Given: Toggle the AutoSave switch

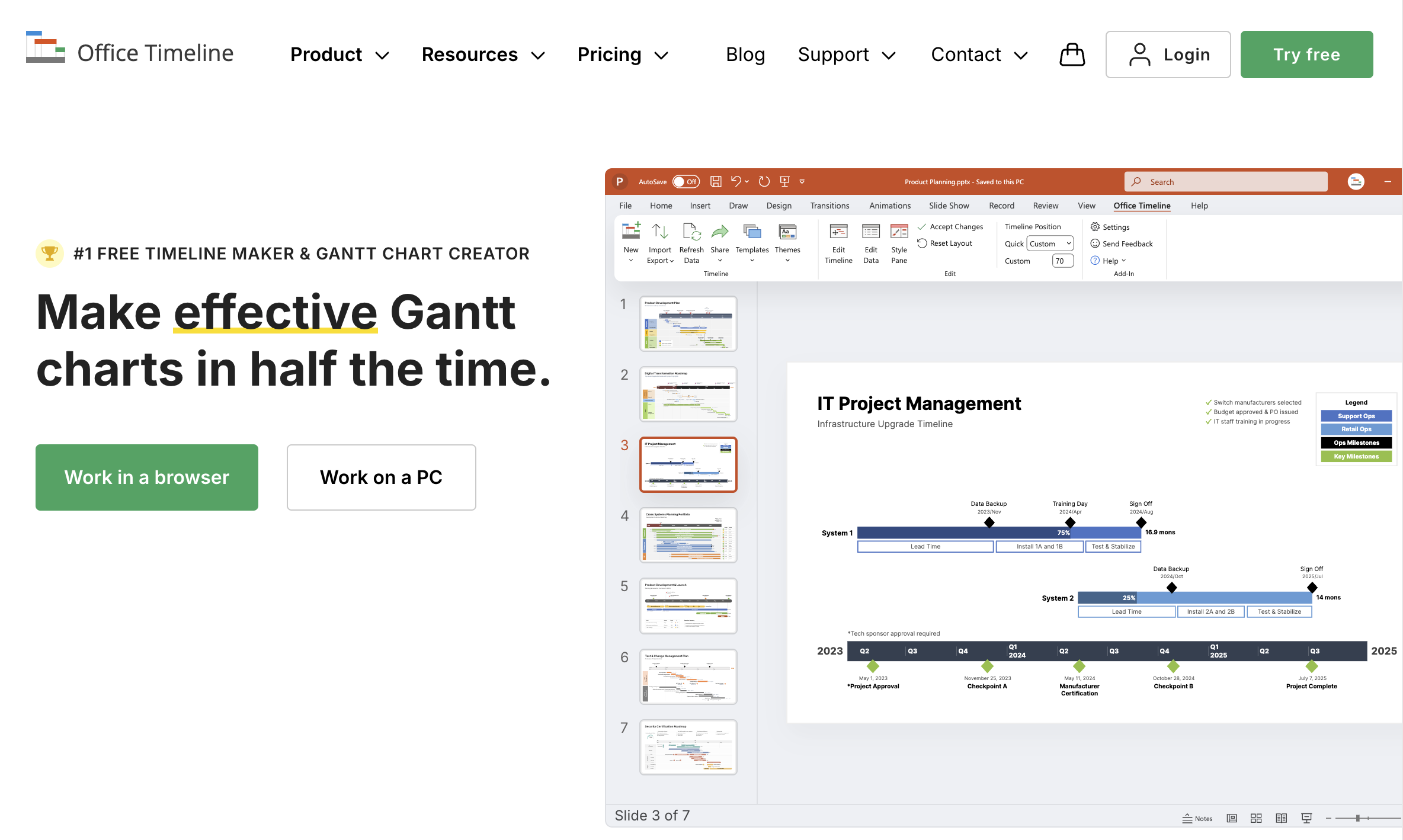Looking at the screenshot, I should [x=686, y=182].
